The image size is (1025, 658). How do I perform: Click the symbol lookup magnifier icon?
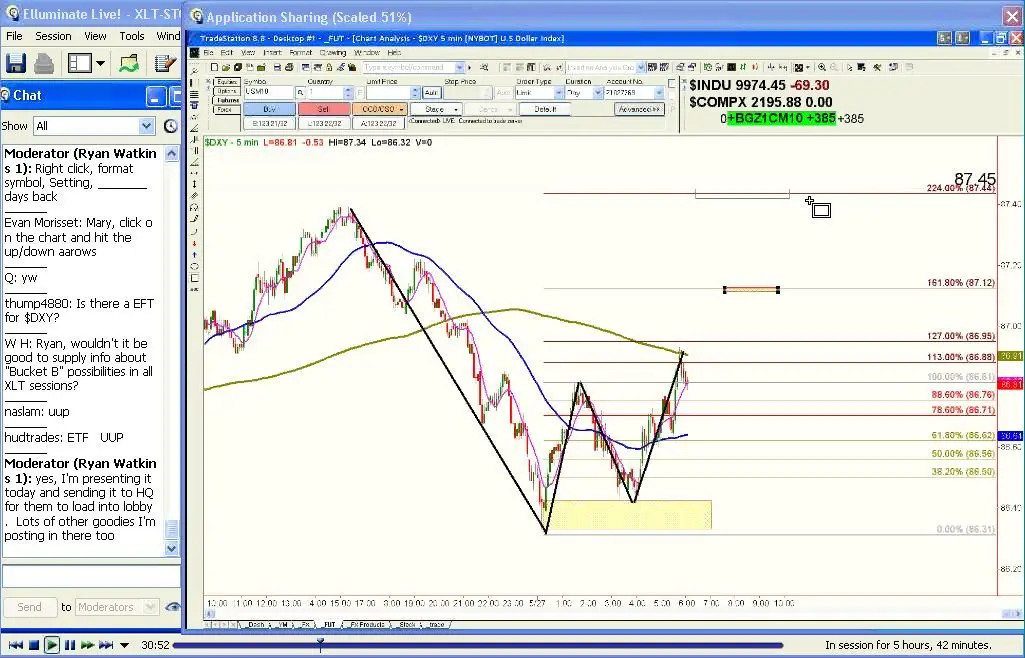(x=301, y=93)
